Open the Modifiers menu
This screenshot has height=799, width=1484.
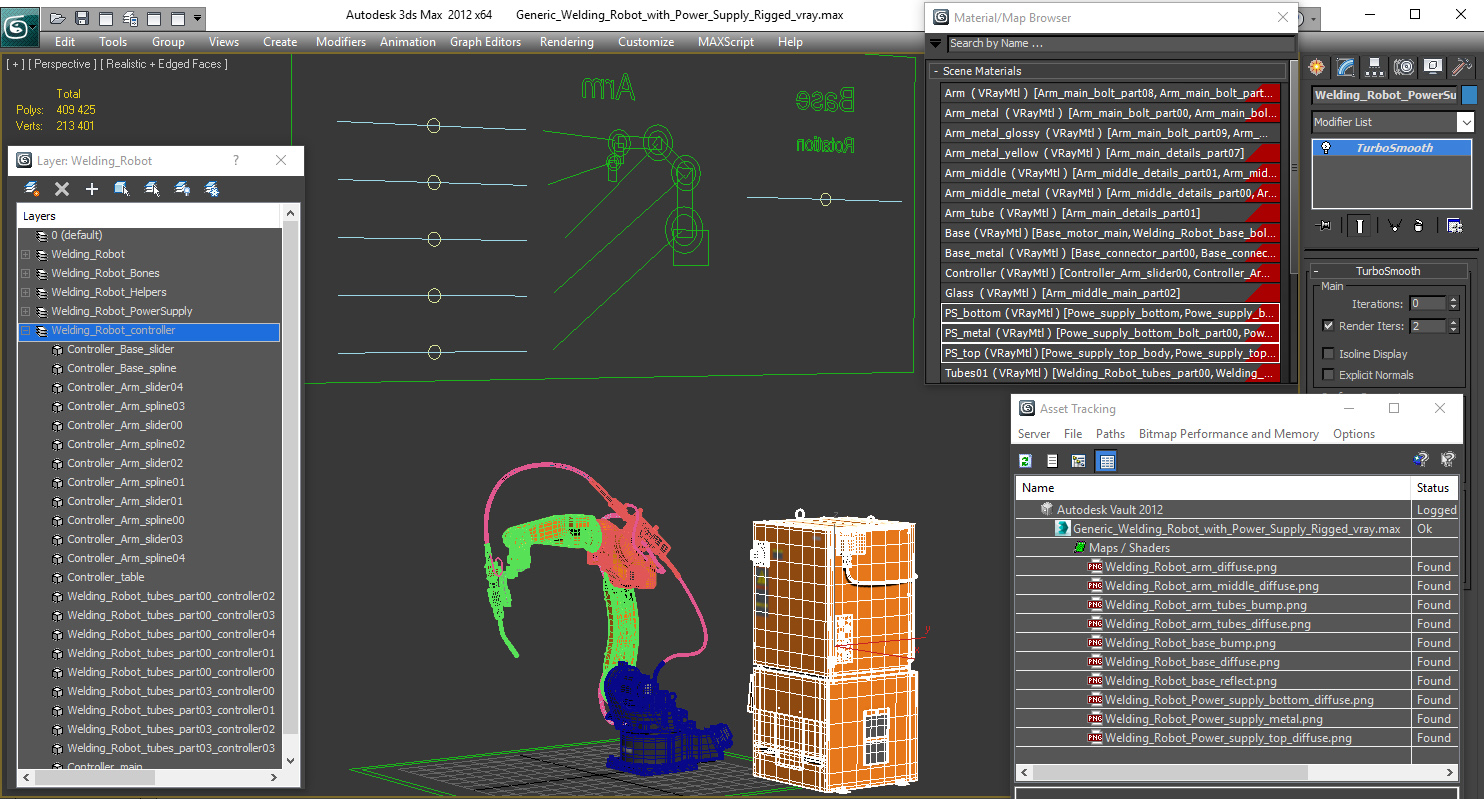341,42
